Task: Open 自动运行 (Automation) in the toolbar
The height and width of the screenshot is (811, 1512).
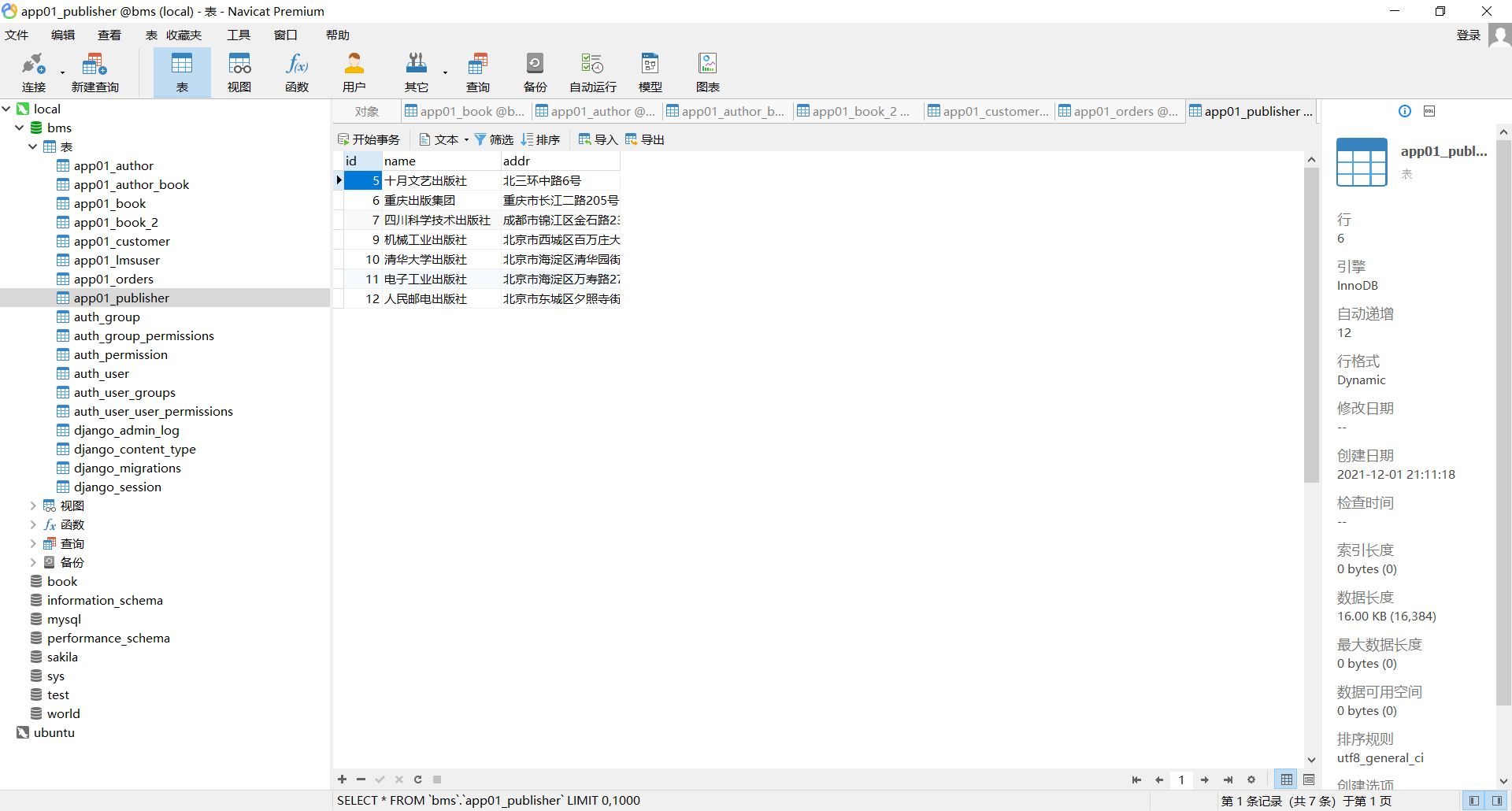Action: [593, 72]
